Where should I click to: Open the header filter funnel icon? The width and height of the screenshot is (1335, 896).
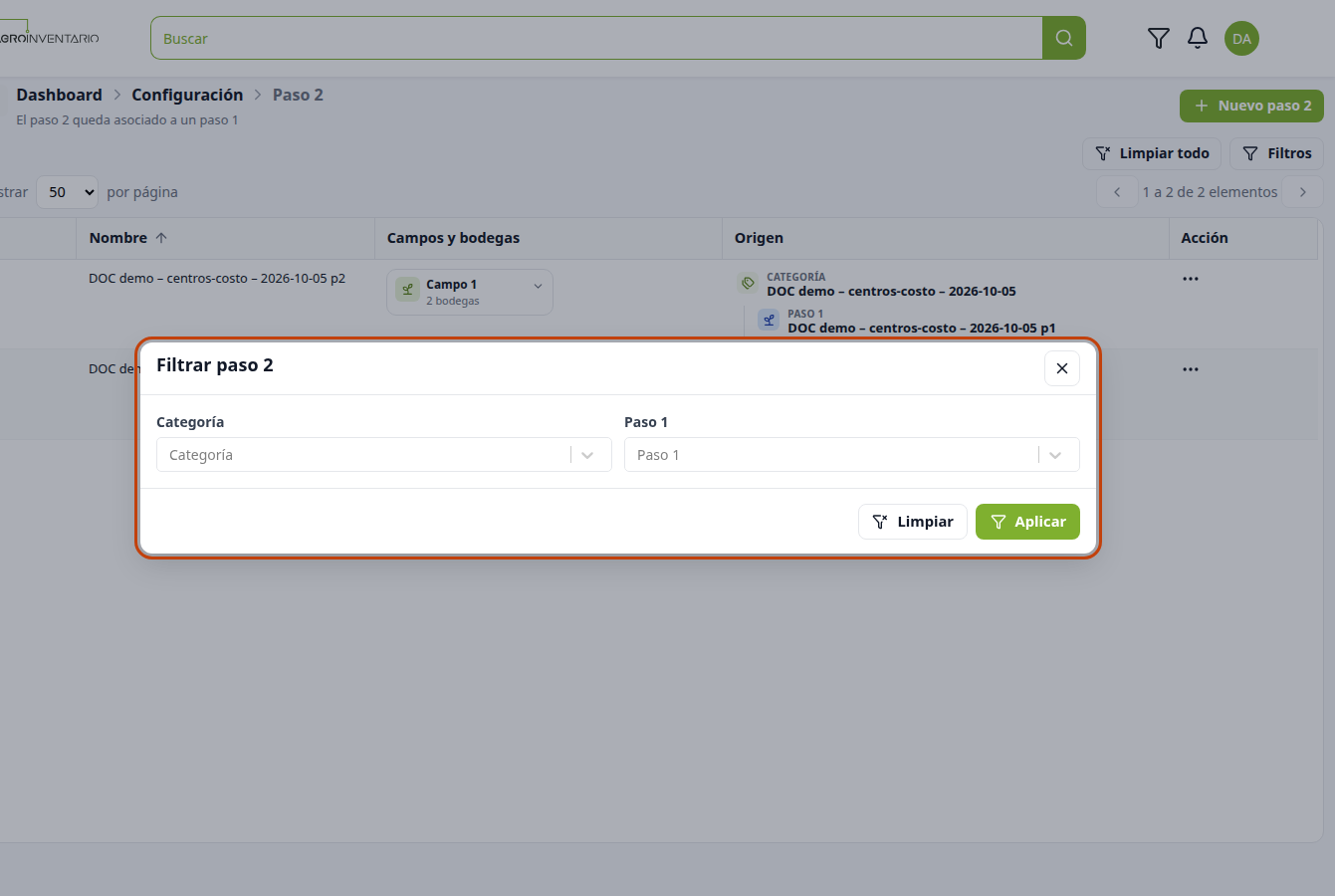[x=1158, y=38]
